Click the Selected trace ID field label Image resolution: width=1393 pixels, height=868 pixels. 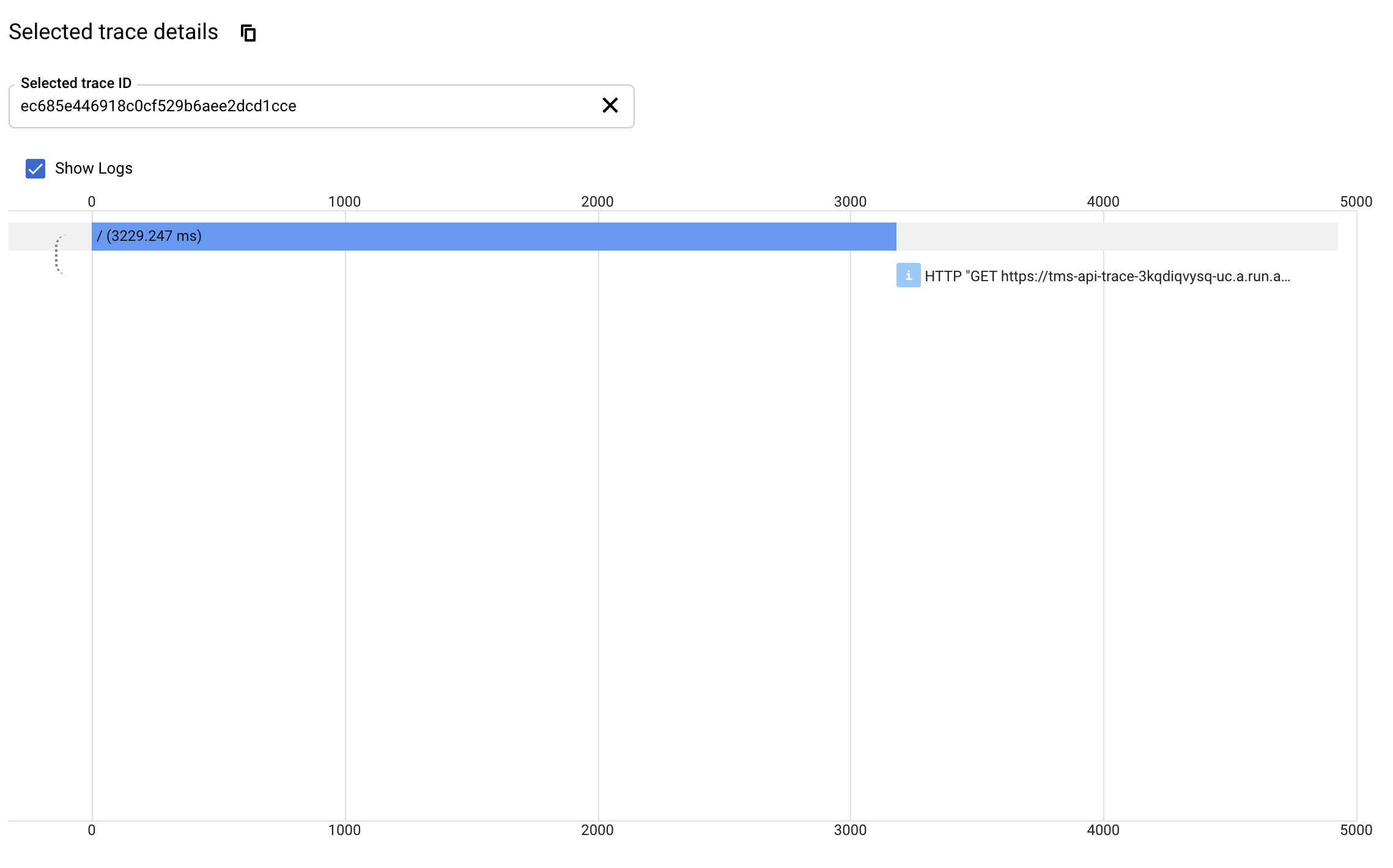pyautogui.click(x=76, y=83)
